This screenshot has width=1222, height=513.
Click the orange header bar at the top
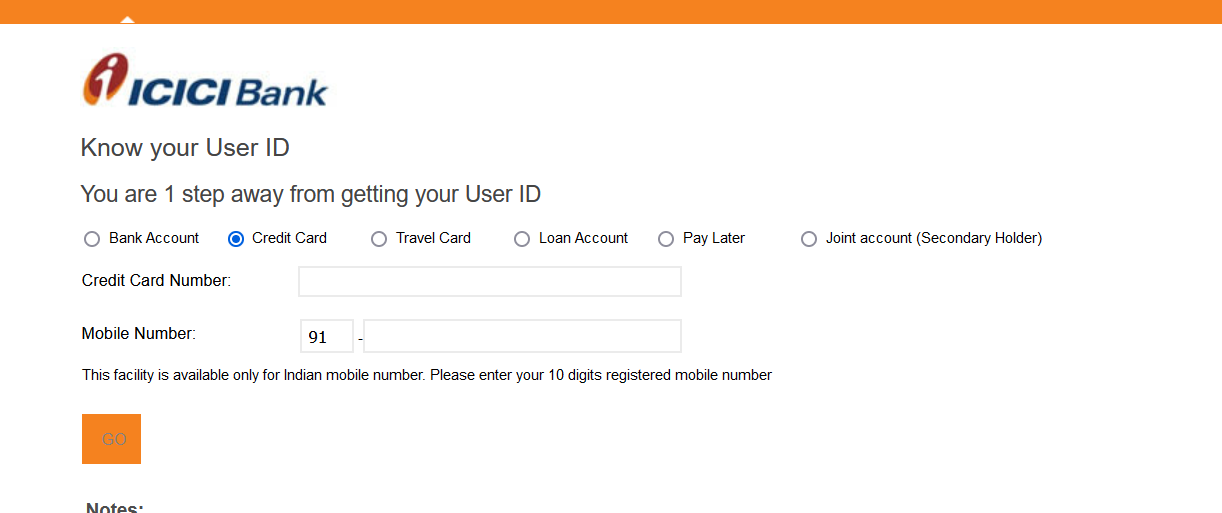pos(611,12)
